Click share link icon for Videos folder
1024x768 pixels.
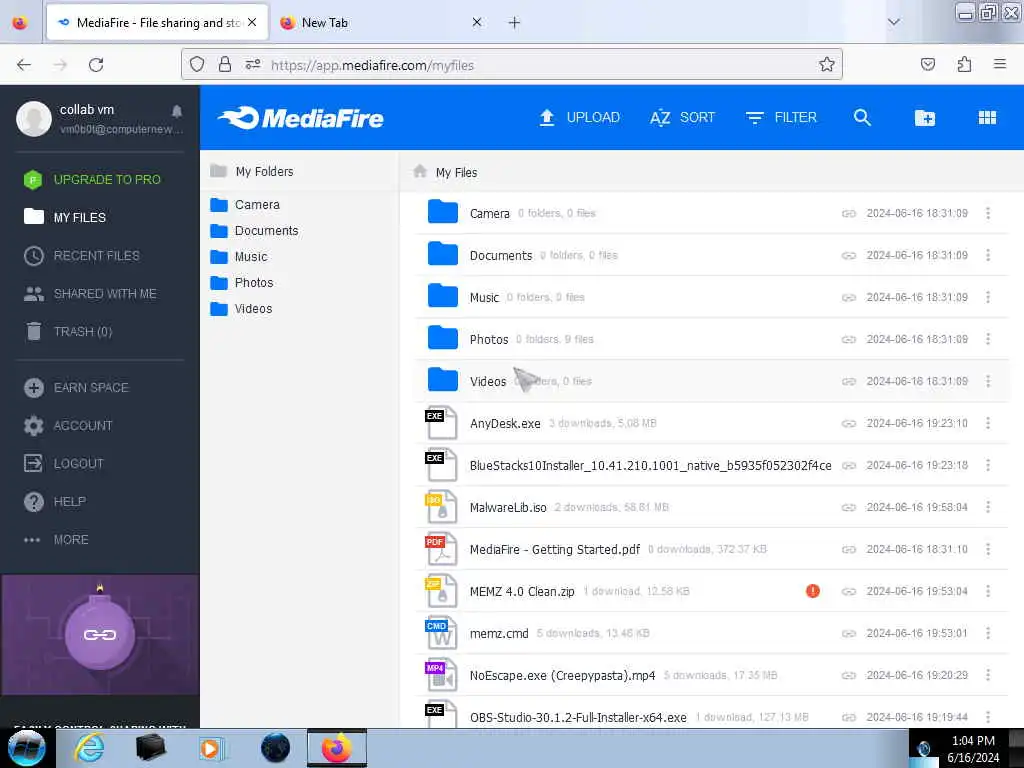(848, 381)
